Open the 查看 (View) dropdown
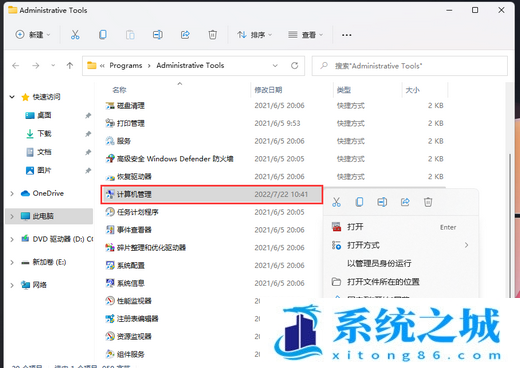The image size is (520, 368). (x=306, y=35)
